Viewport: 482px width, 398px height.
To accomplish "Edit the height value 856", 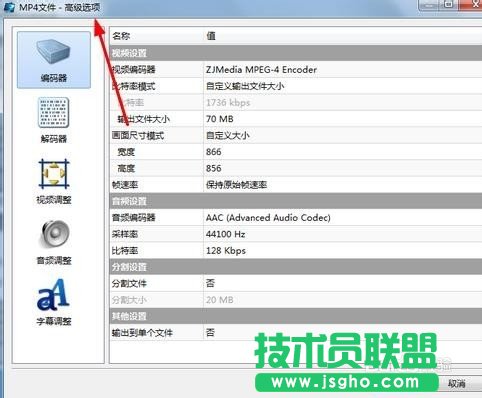I will [x=213, y=168].
